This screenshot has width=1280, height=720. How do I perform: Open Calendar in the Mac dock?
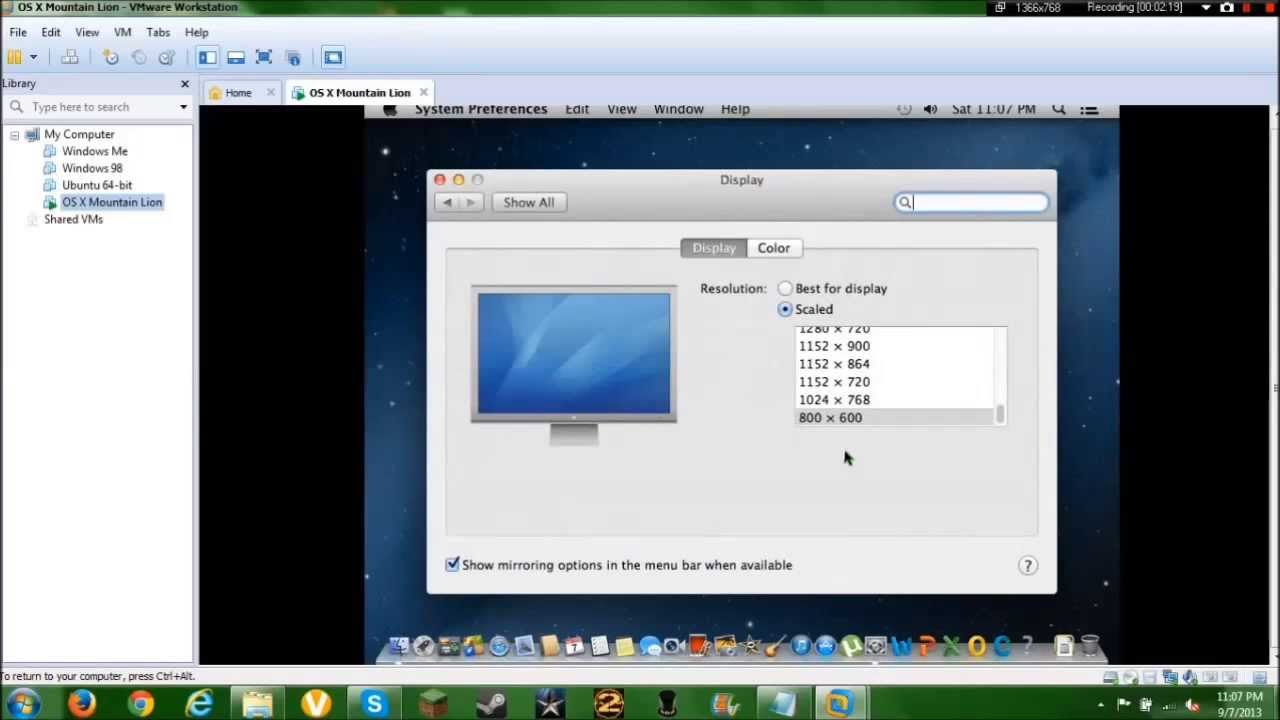[x=574, y=646]
